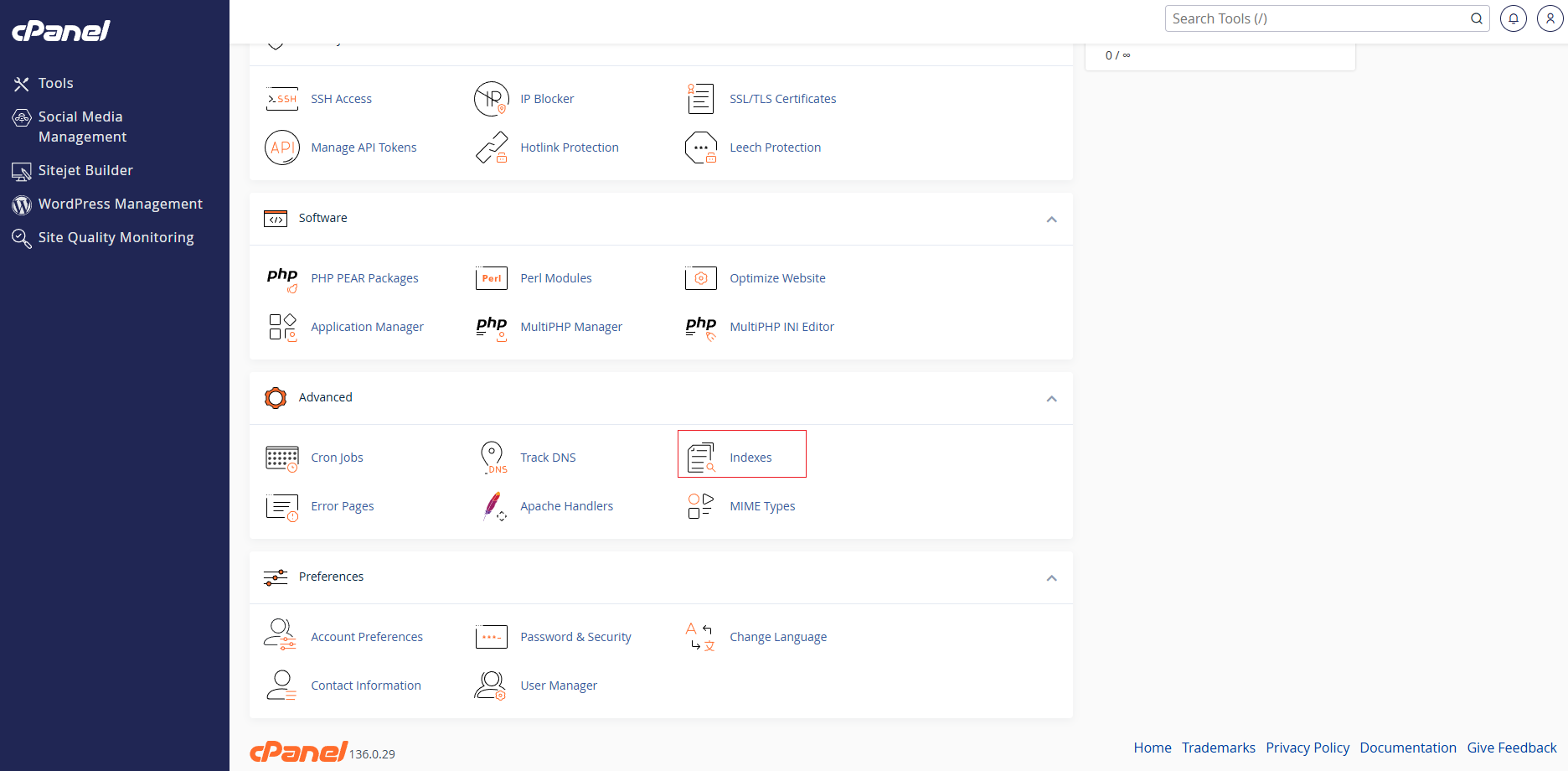Open the SSH Access link
The height and width of the screenshot is (771, 1568).
point(341,99)
